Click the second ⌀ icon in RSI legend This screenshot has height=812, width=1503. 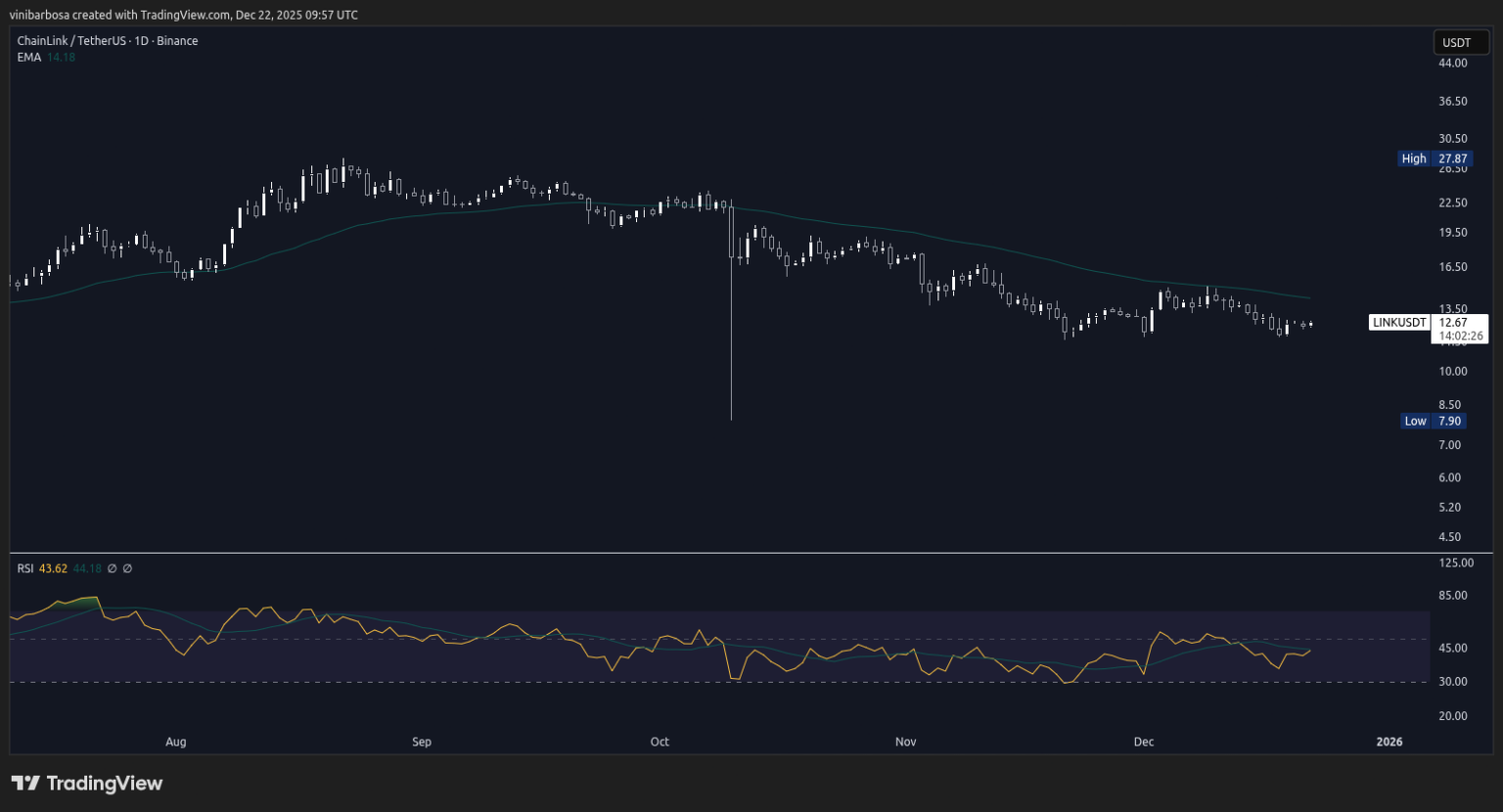(127, 567)
